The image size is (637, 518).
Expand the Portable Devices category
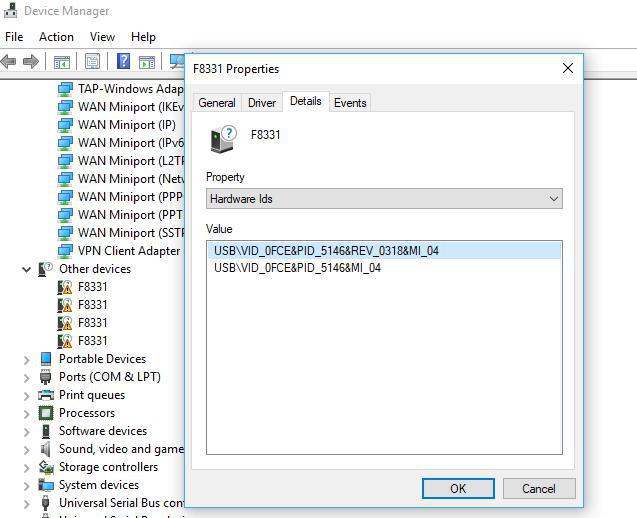click(26, 359)
